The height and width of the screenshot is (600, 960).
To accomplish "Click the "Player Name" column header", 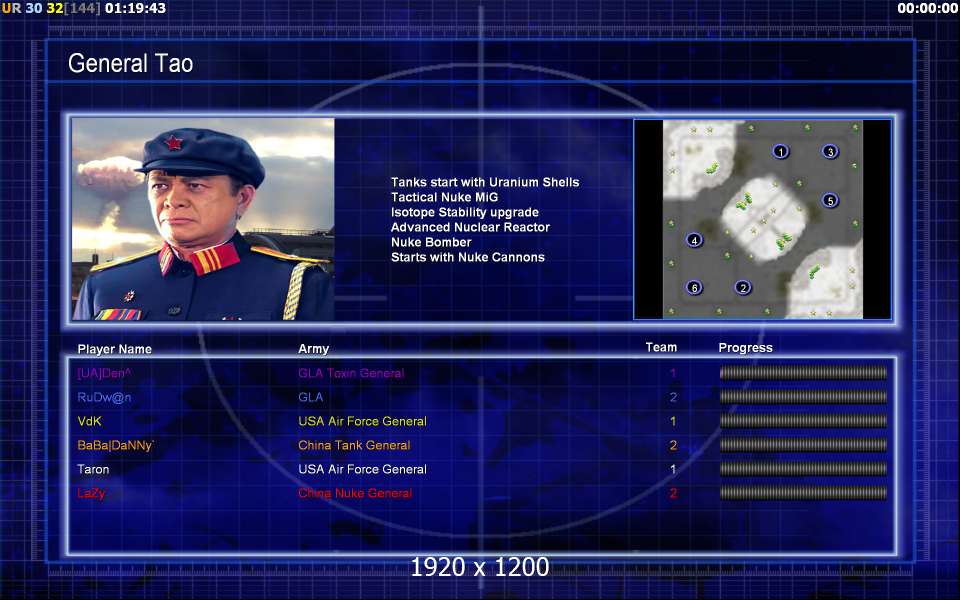I will [x=114, y=349].
